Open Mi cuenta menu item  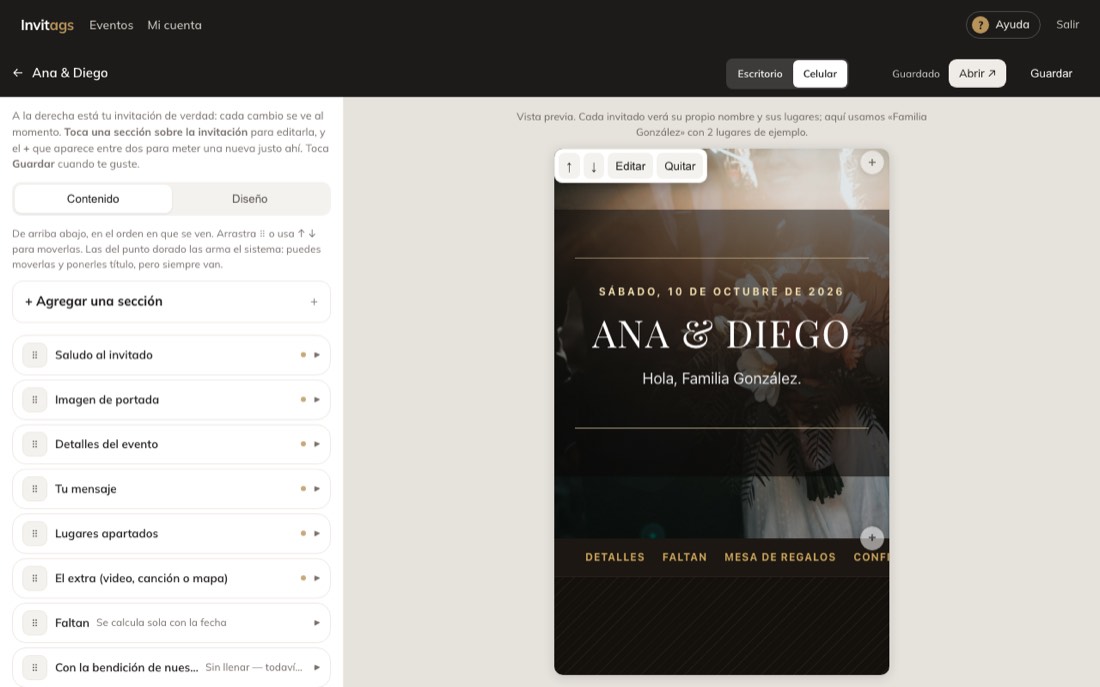[x=174, y=25]
